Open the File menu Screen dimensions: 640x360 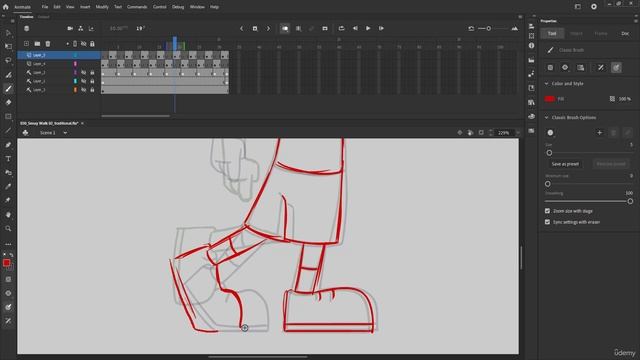pos(45,7)
